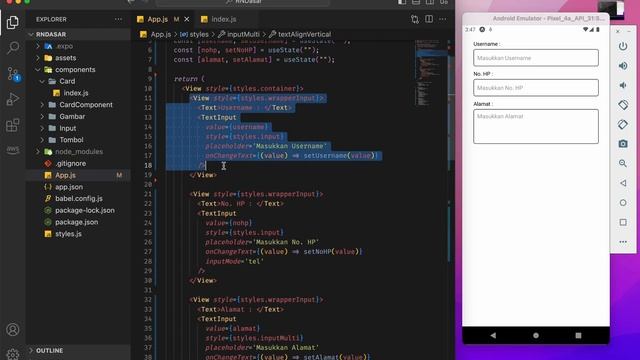Focus the Masukkan No. HP input in emulator
The height and width of the screenshot is (360, 640).
click(536, 88)
